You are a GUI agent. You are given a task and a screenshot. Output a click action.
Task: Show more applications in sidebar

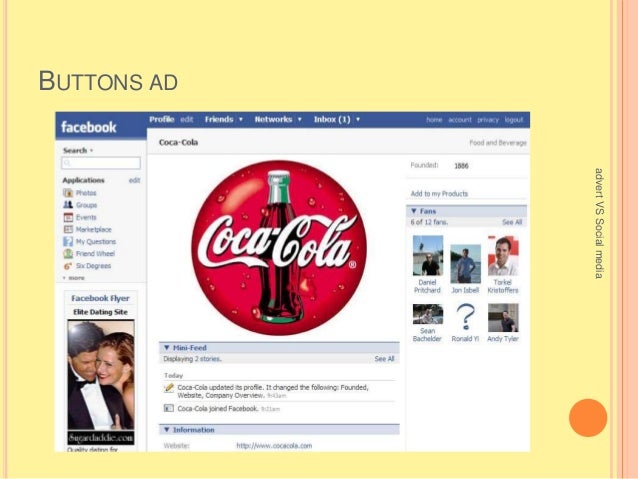(74, 278)
